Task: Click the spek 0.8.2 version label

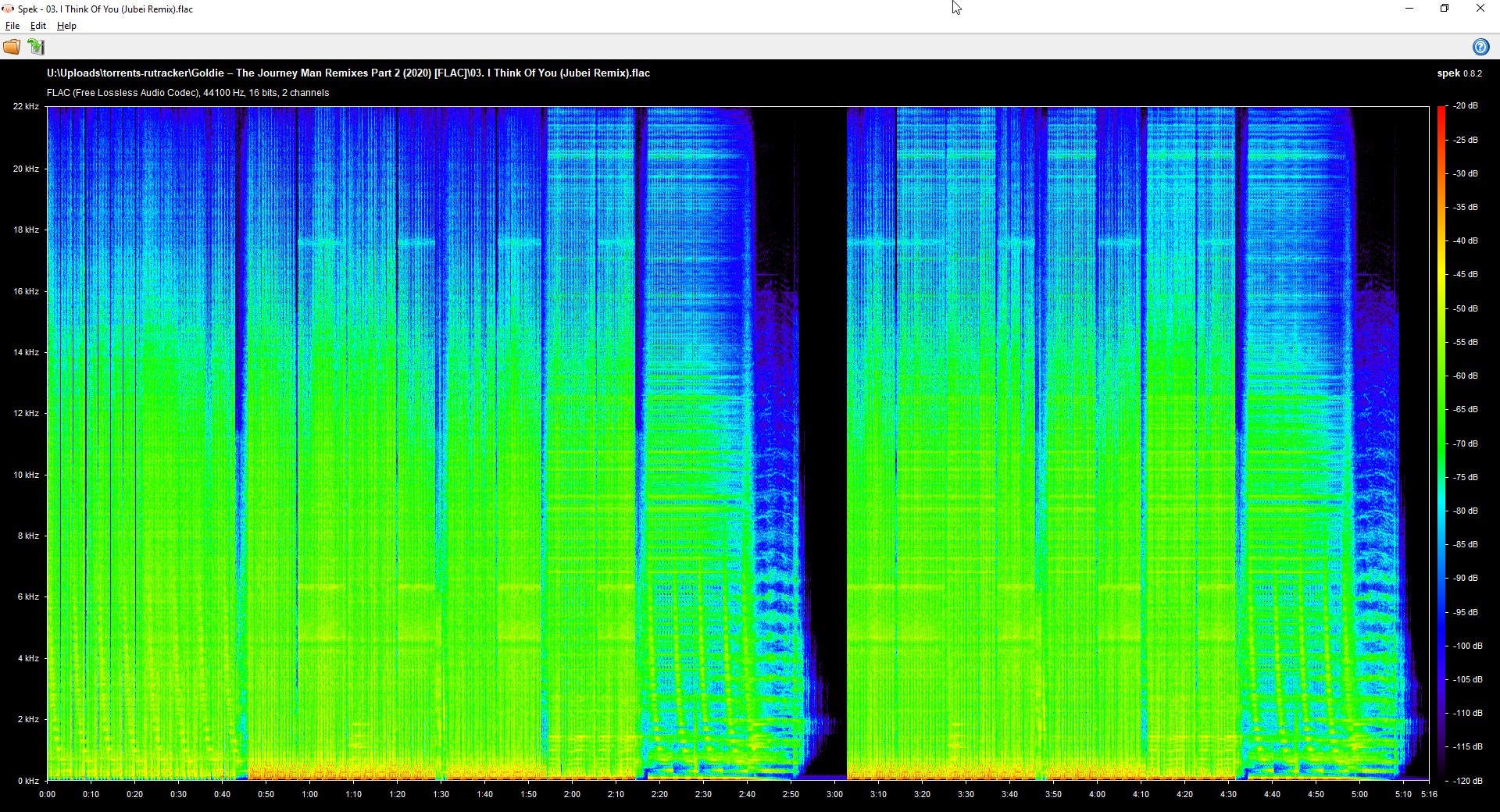Action: (x=1459, y=73)
